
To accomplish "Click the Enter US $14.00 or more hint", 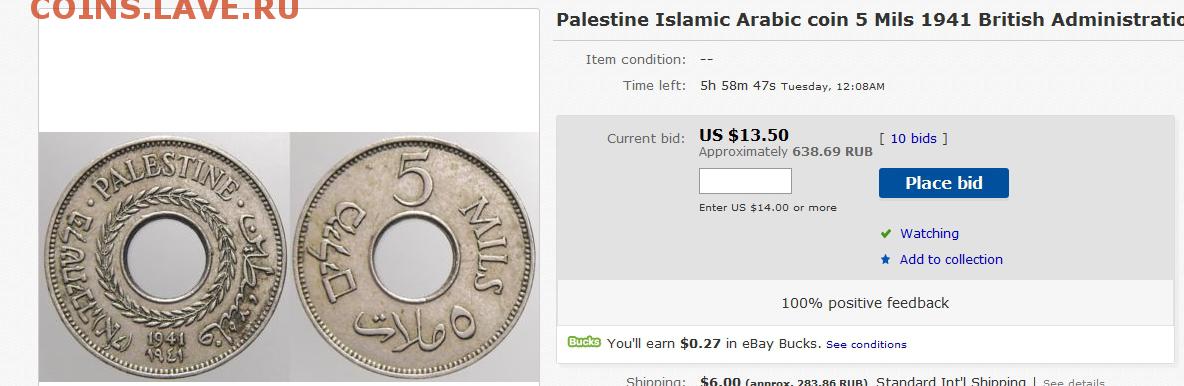I will [767, 208].
